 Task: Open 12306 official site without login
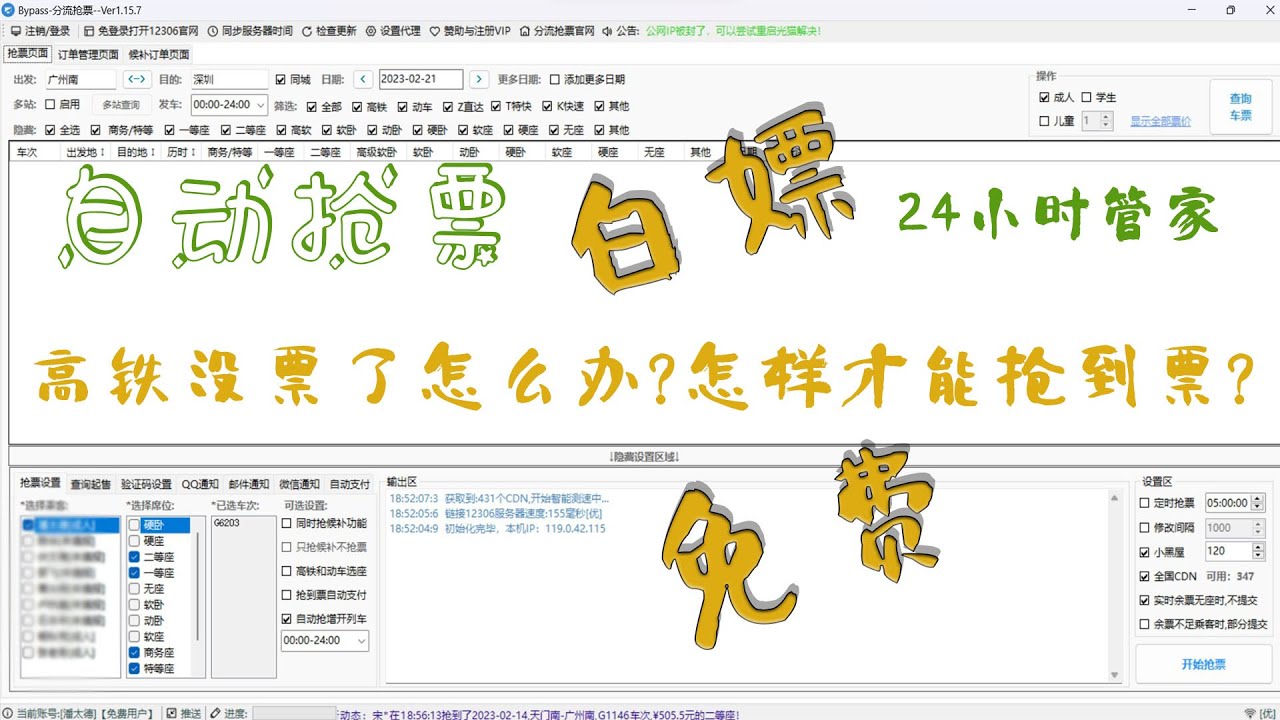tap(141, 31)
